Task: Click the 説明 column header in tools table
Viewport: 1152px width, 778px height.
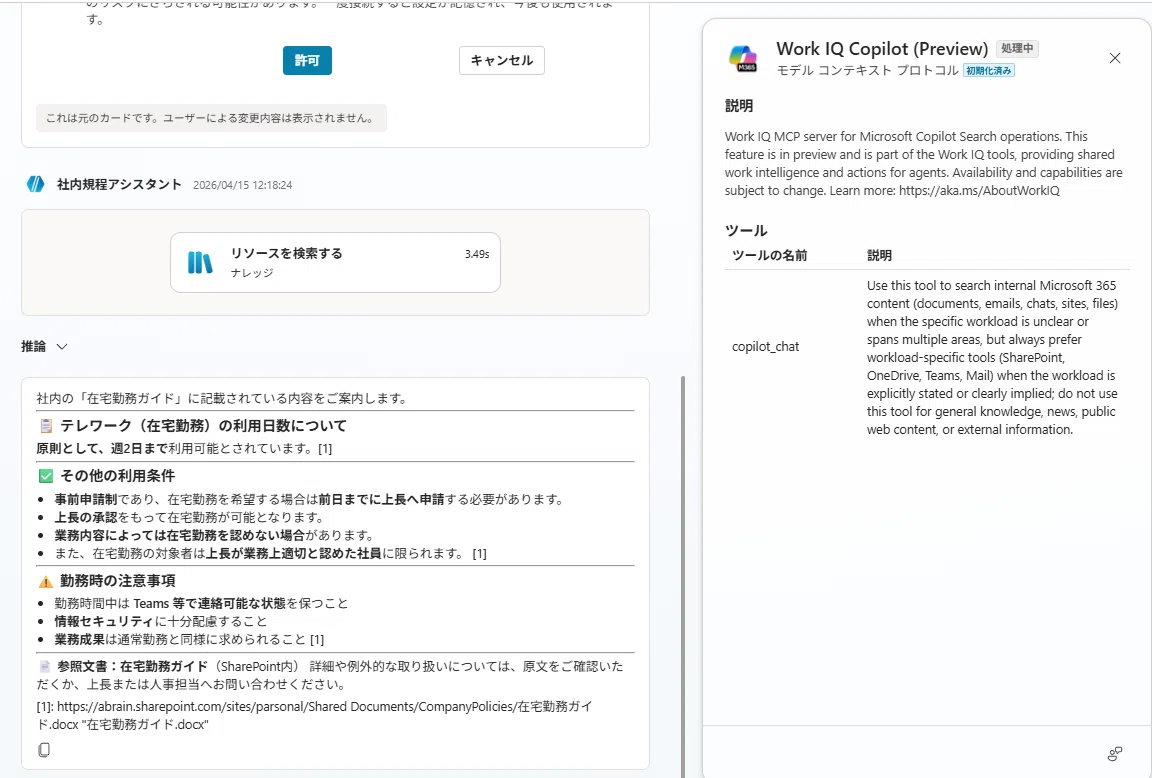Action: 879,255
